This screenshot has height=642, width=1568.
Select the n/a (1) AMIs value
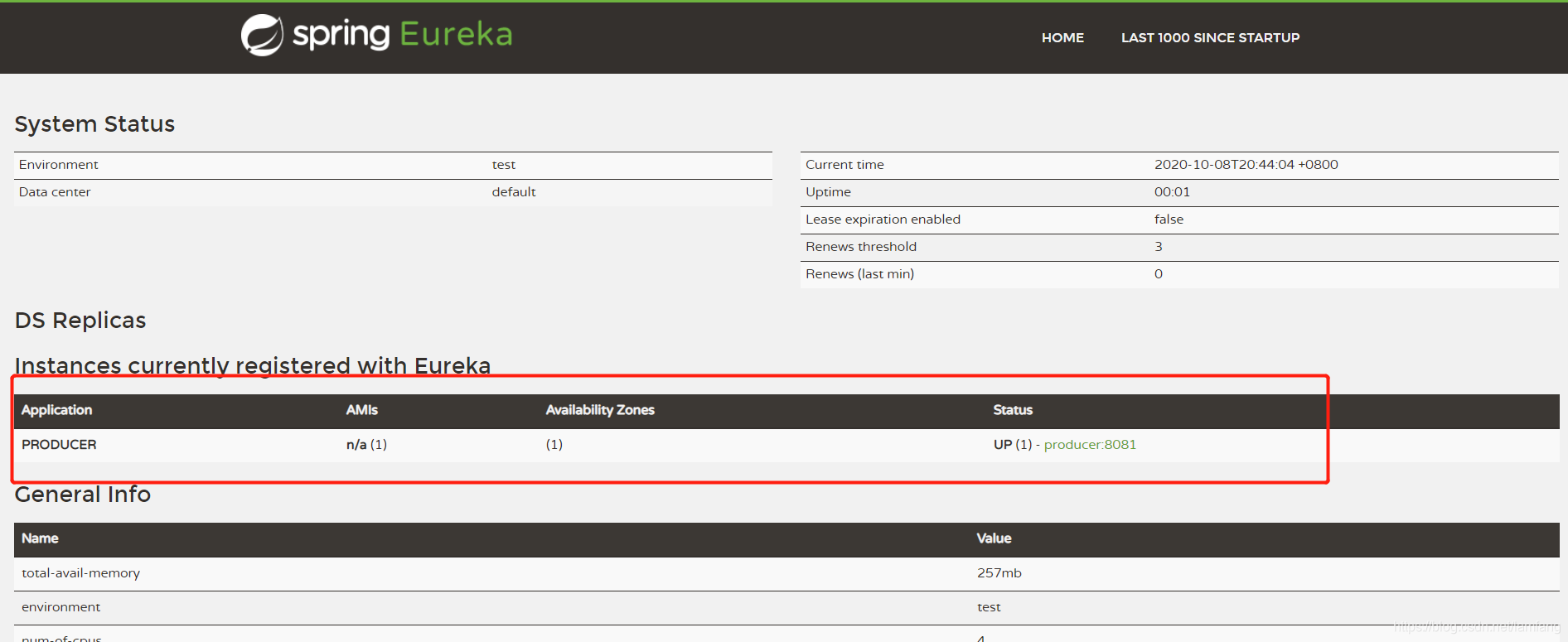366,444
